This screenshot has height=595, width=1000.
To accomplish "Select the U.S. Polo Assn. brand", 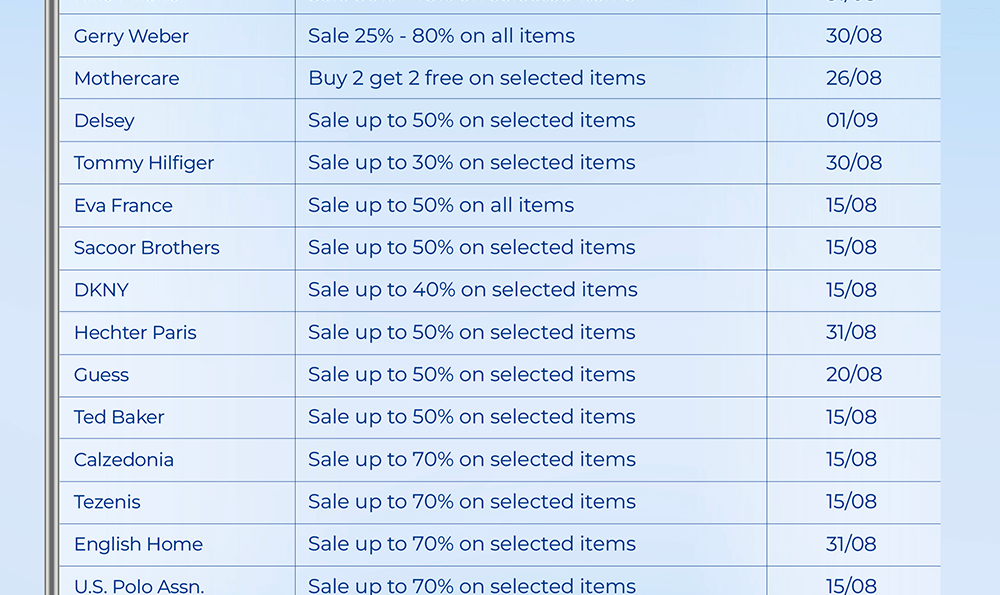I will (139, 585).
